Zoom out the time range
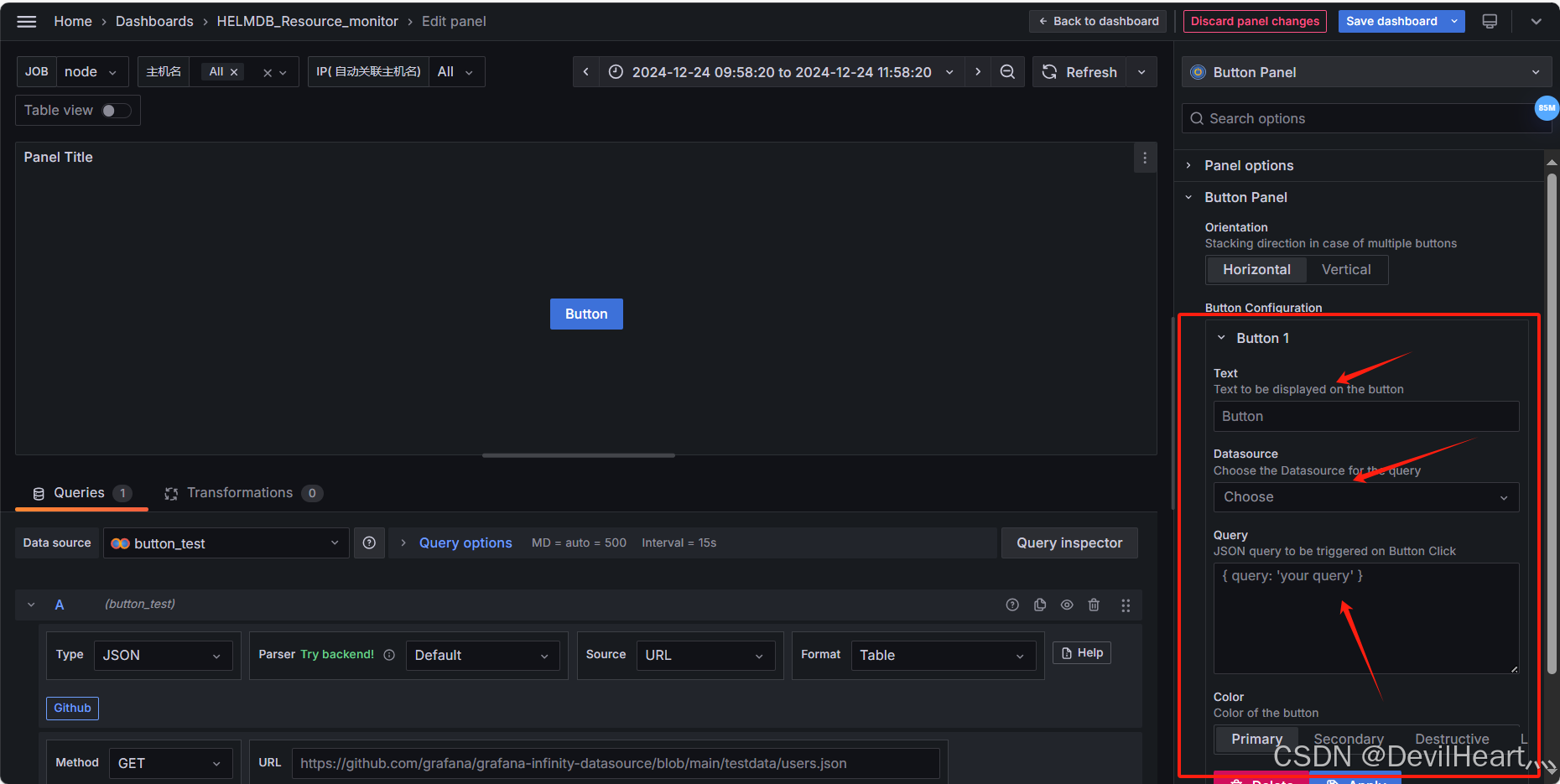This screenshot has width=1560, height=784. point(1007,72)
